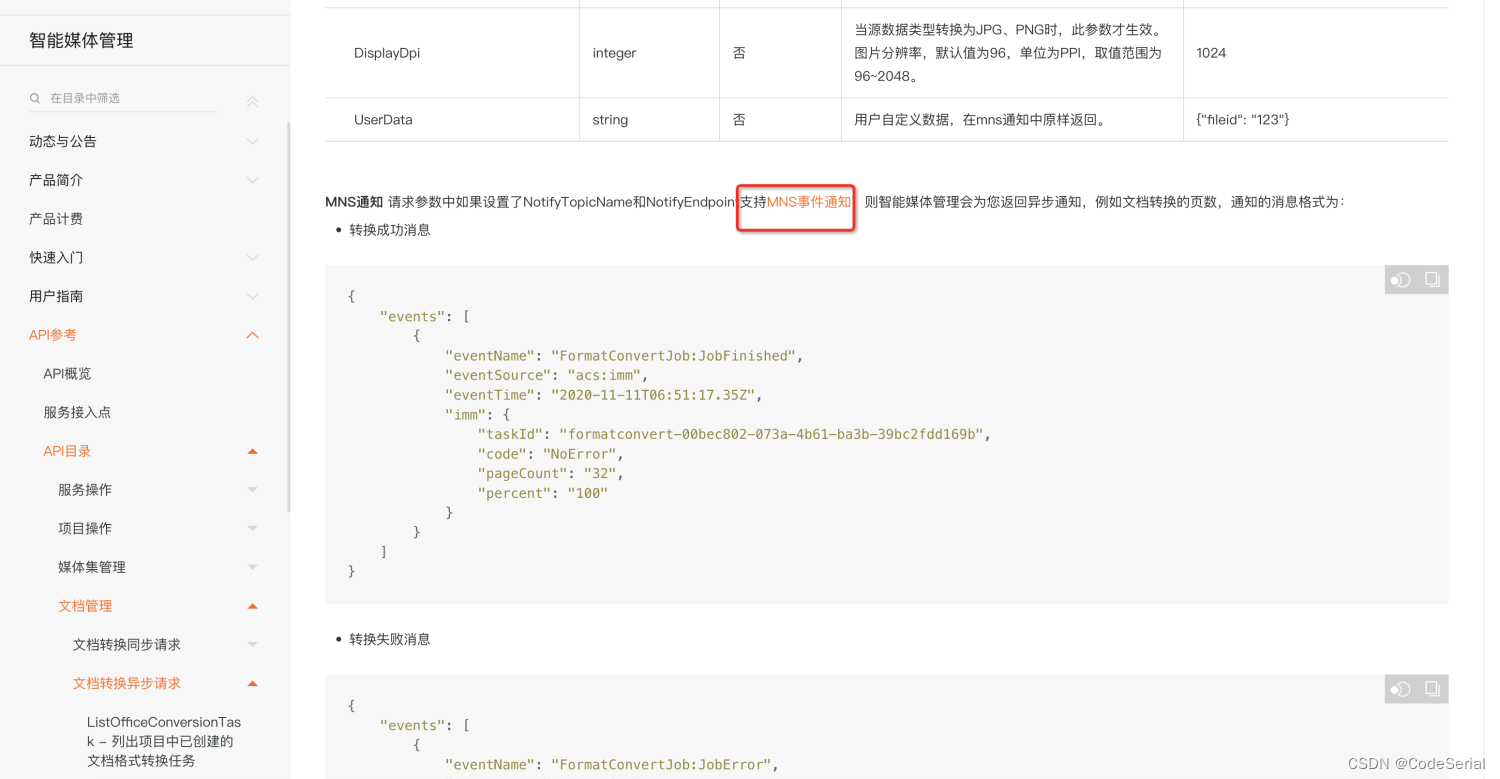Open 产品计费 page
This screenshot has width=1500, height=779.
(x=56, y=219)
